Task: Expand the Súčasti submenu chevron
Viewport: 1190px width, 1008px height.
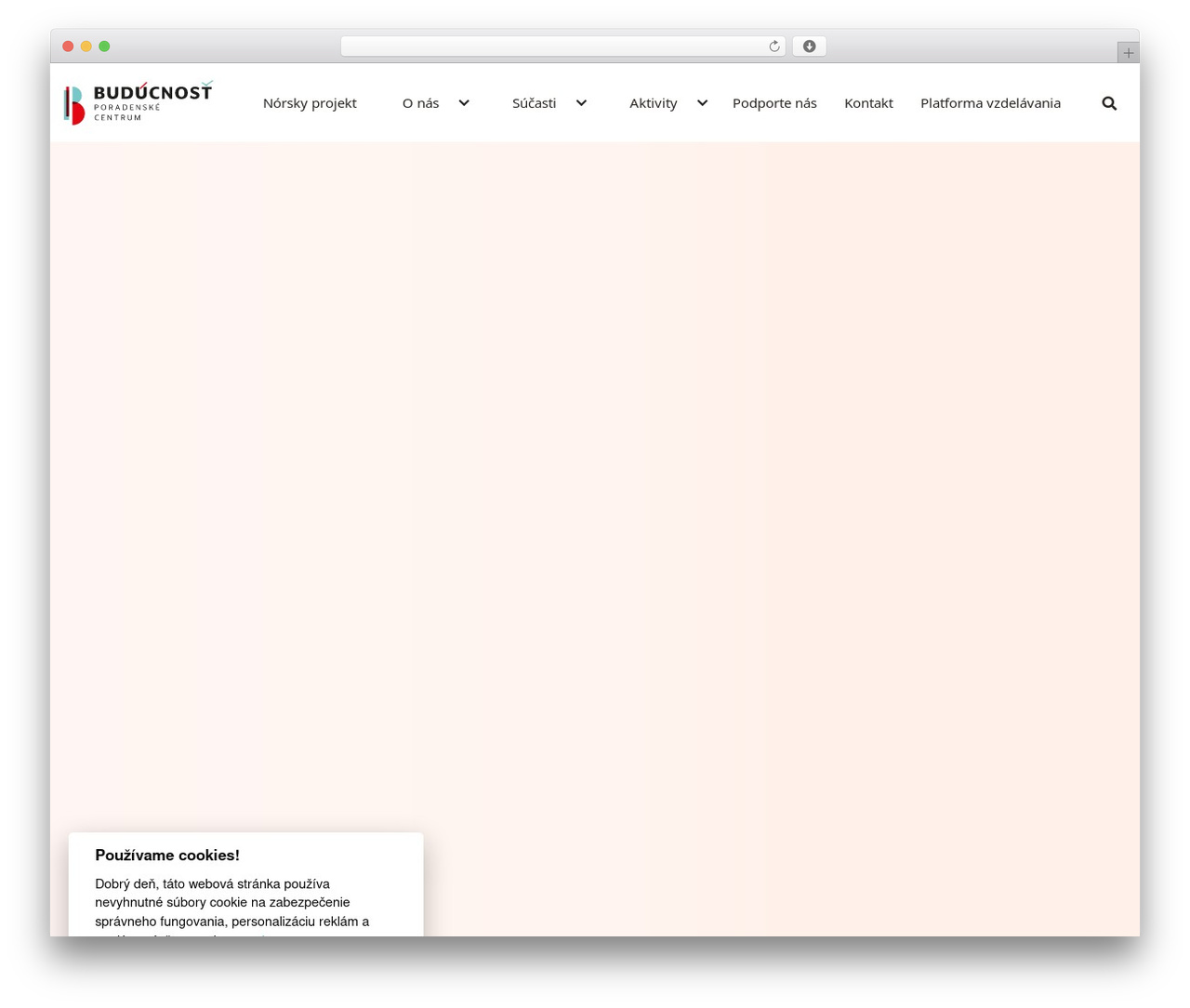Action: coord(581,103)
